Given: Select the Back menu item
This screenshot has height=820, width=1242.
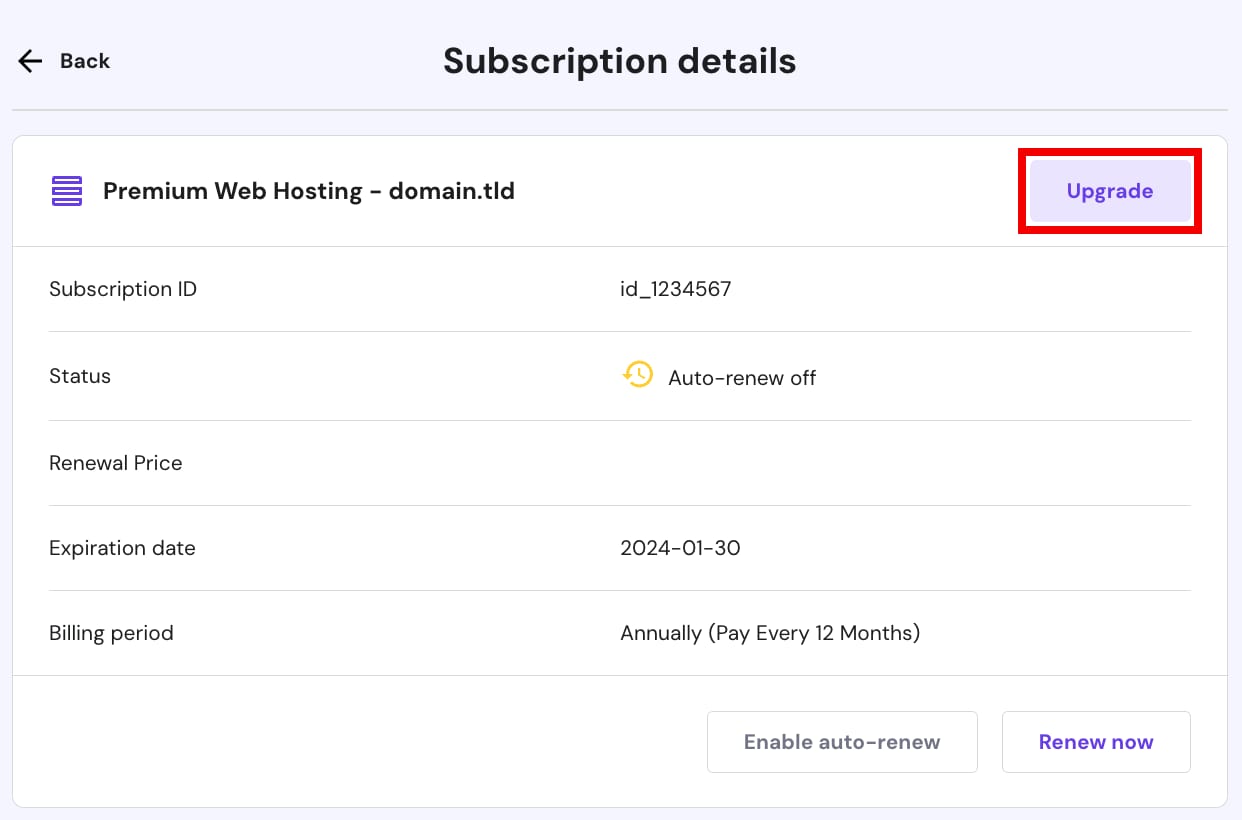Looking at the screenshot, I should (x=85, y=61).
